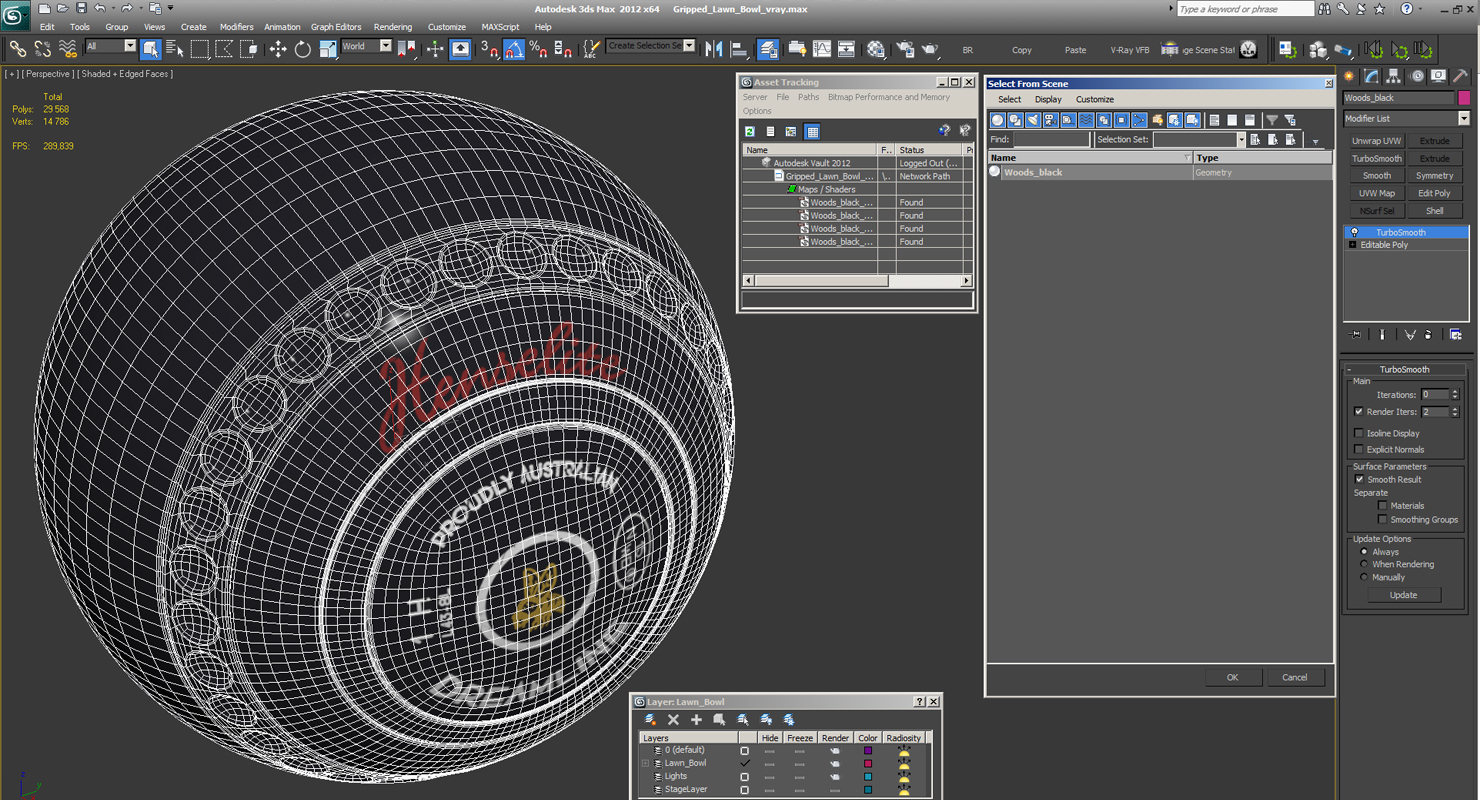1480x800 pixels.
Task: Click Create New Layer icon in Layer dialog
Action: click(x=651, y=719)
